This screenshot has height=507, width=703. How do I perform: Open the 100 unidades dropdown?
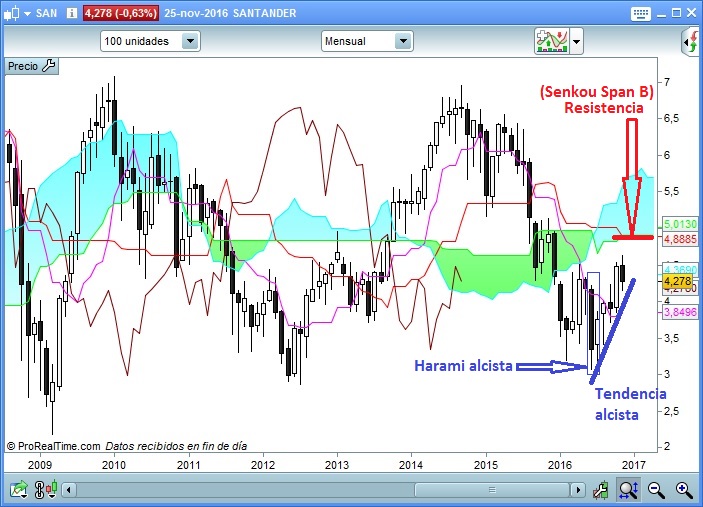(x=150, y=41)
